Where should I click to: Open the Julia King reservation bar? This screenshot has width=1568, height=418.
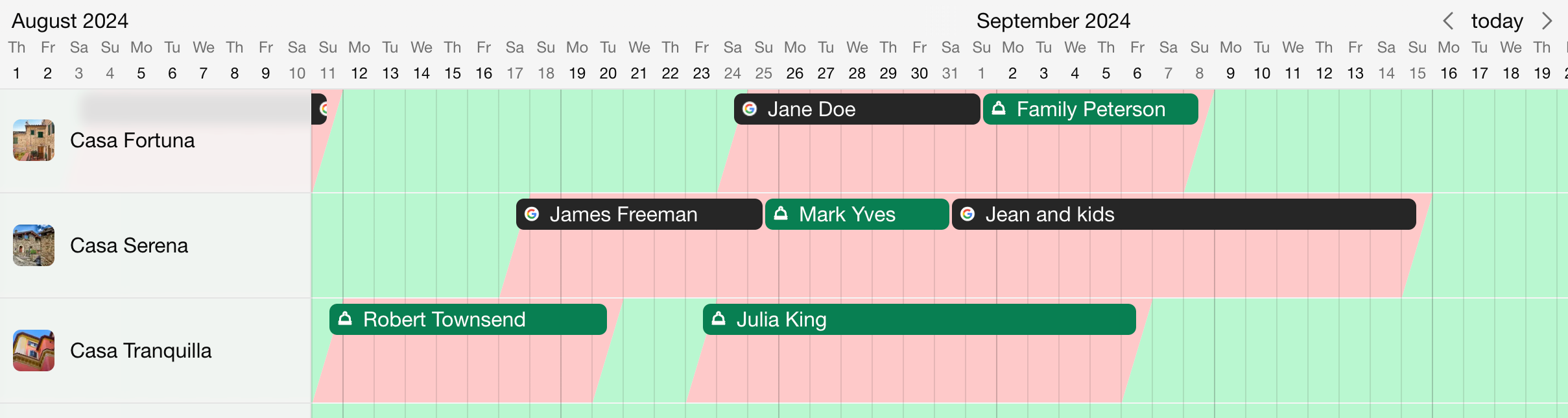(x=920, y=319)
